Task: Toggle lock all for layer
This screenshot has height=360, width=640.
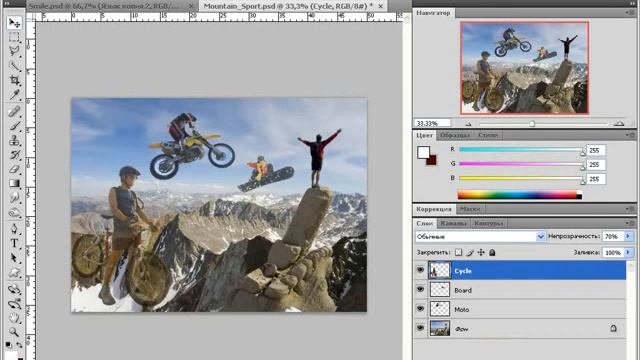Action: [492, 253]
